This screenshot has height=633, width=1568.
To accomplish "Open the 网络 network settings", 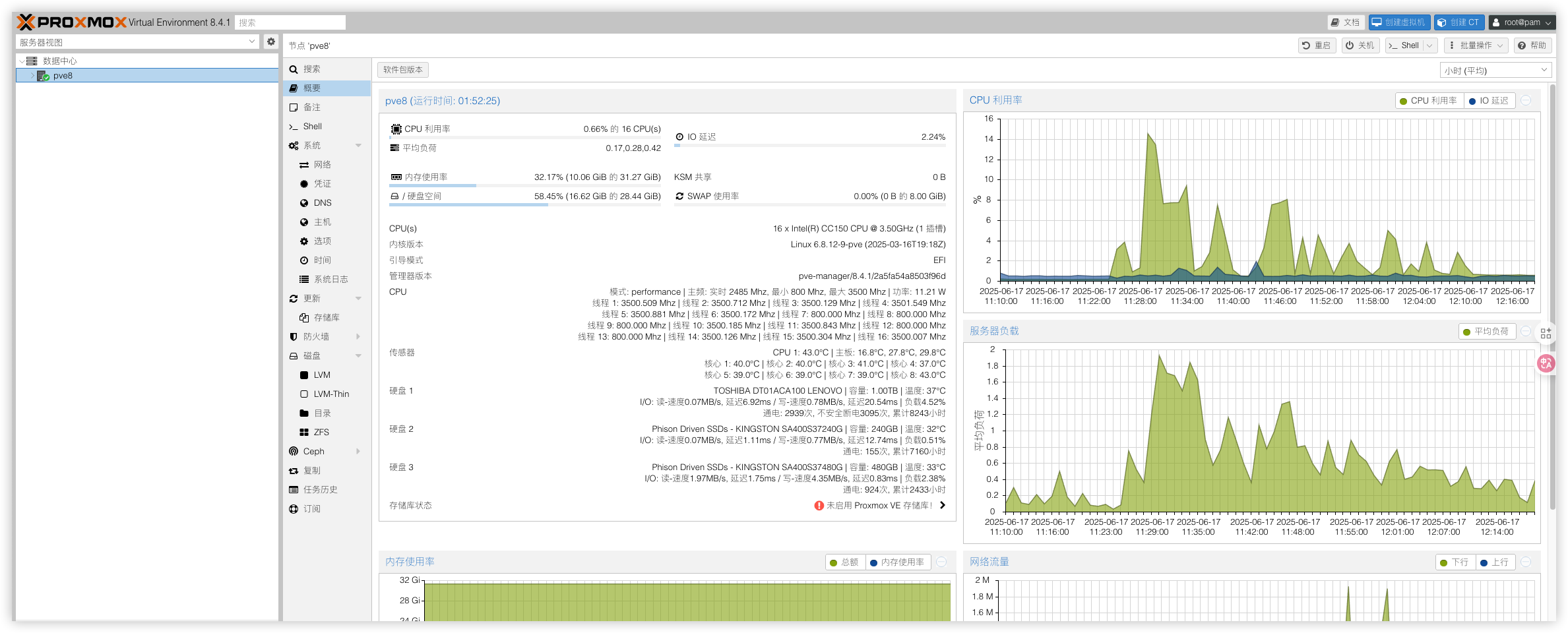I will 327,165.
